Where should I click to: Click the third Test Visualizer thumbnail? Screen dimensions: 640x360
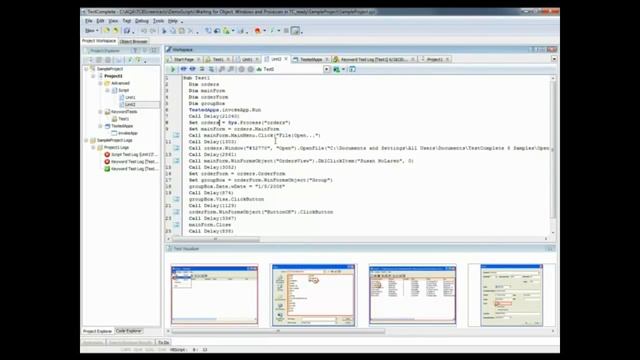click(x=412, y=295)
